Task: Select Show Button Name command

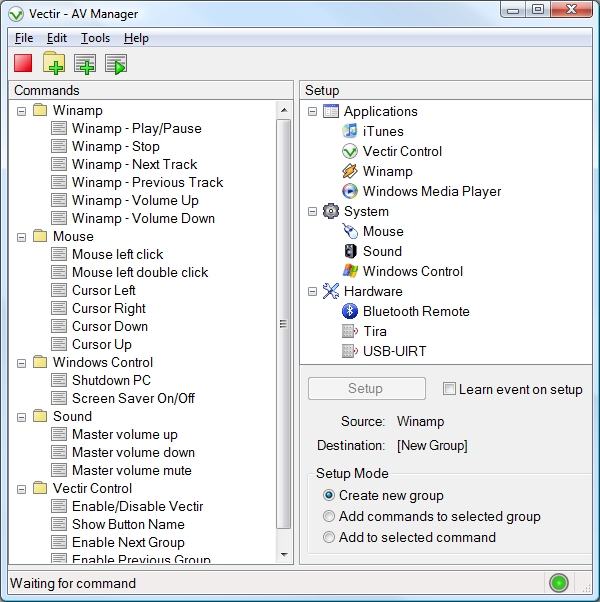Action: tap(128, 524)
